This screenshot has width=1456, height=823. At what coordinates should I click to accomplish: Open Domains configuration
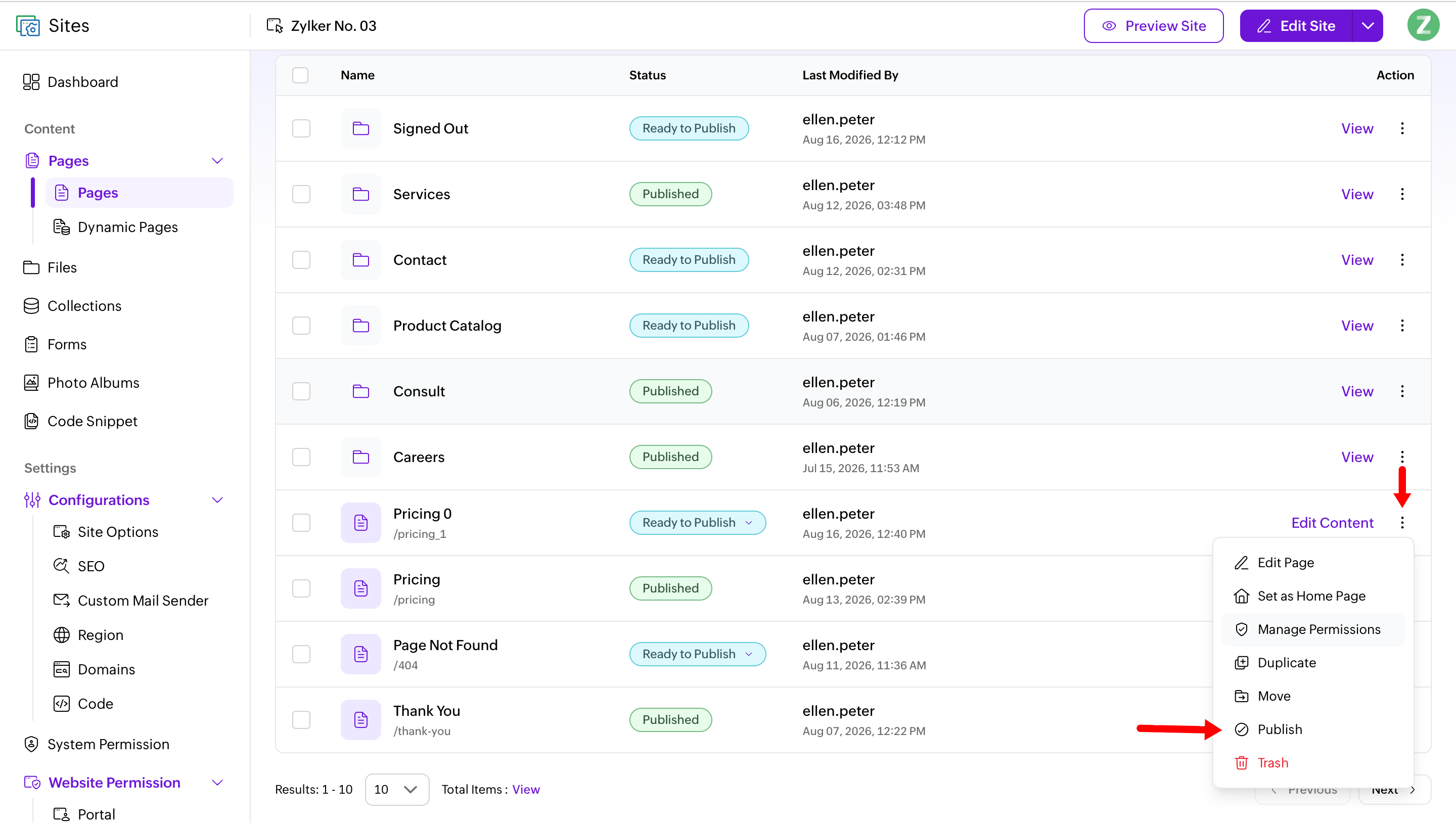point(94,669)
